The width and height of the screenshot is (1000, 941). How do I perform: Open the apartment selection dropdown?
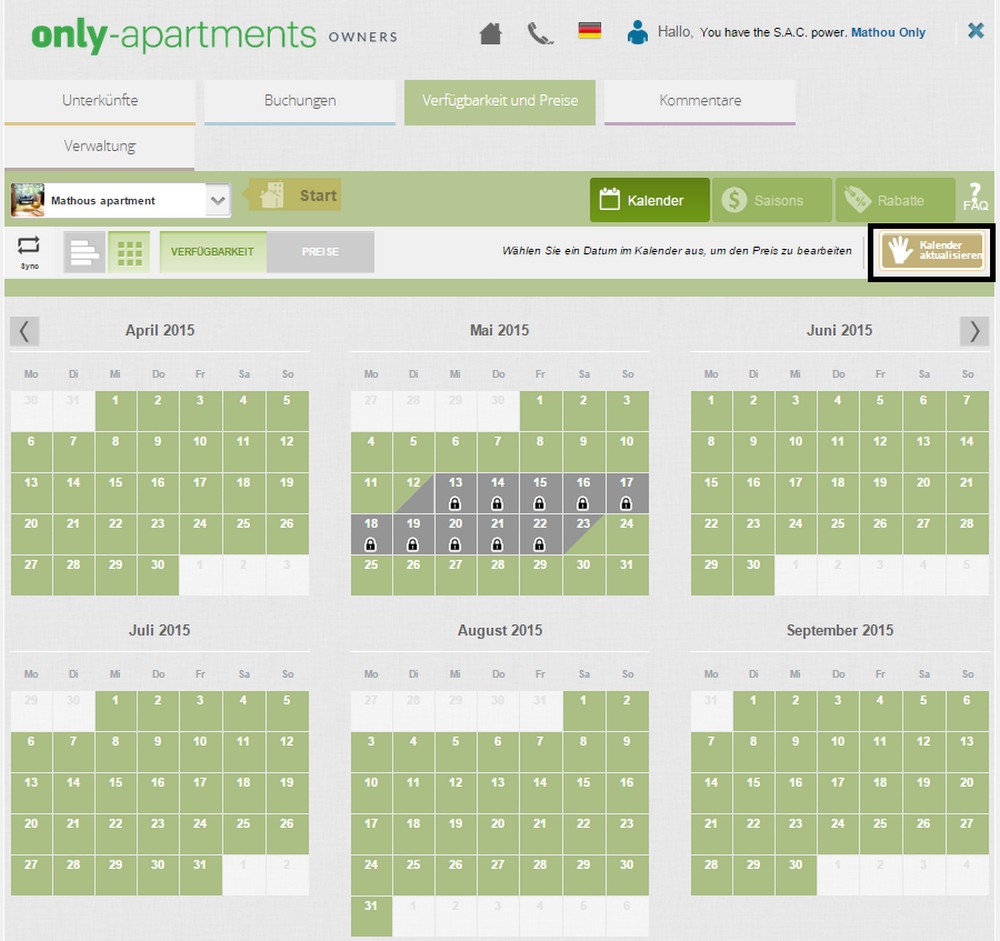pyautogui.click(x=217, y=199)
